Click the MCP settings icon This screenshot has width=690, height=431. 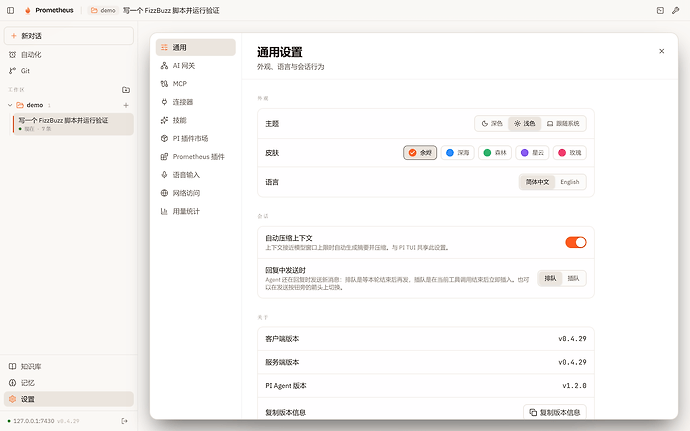click(x=164, y=84)
